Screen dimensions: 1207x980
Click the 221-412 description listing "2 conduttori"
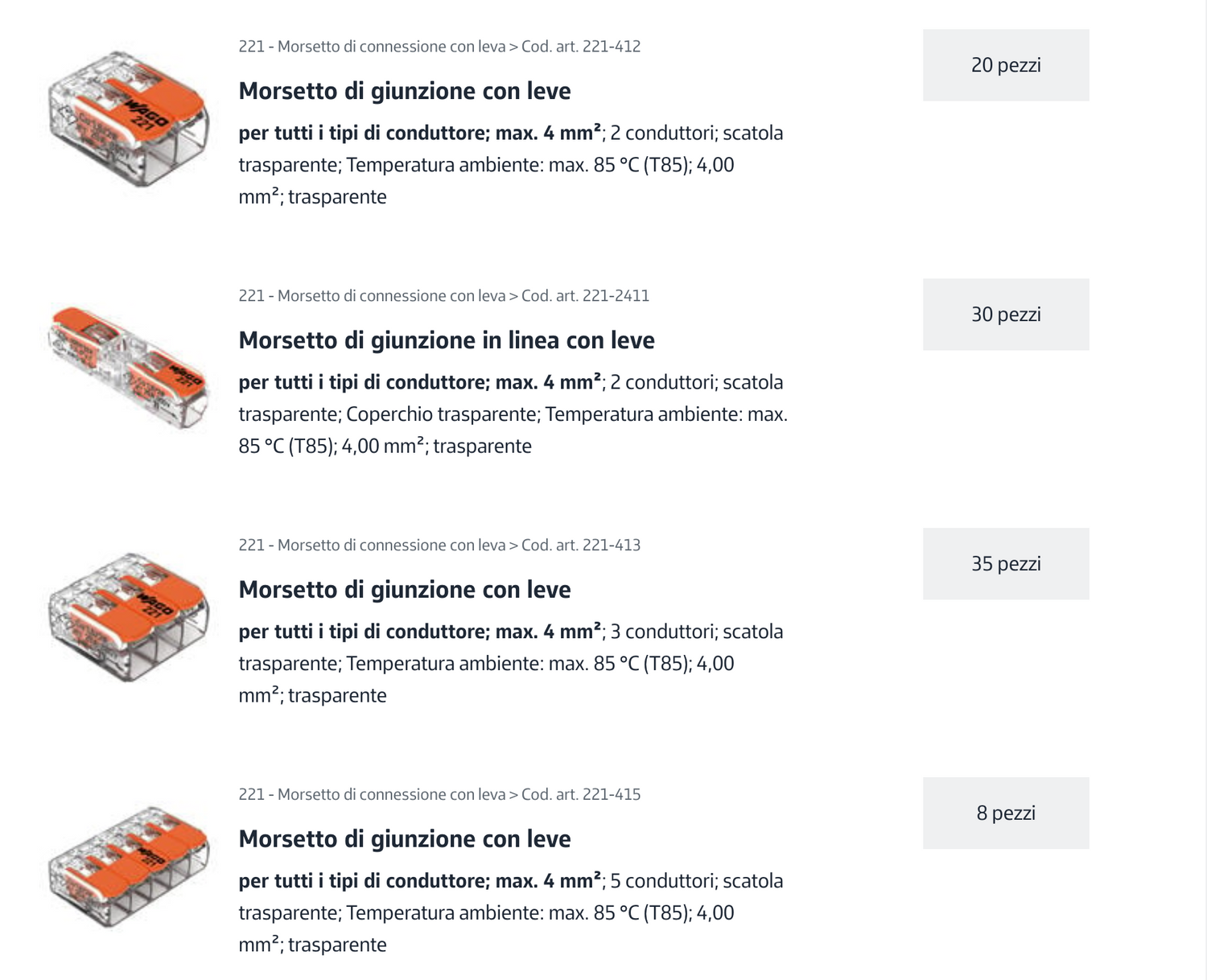click(510, 165)
